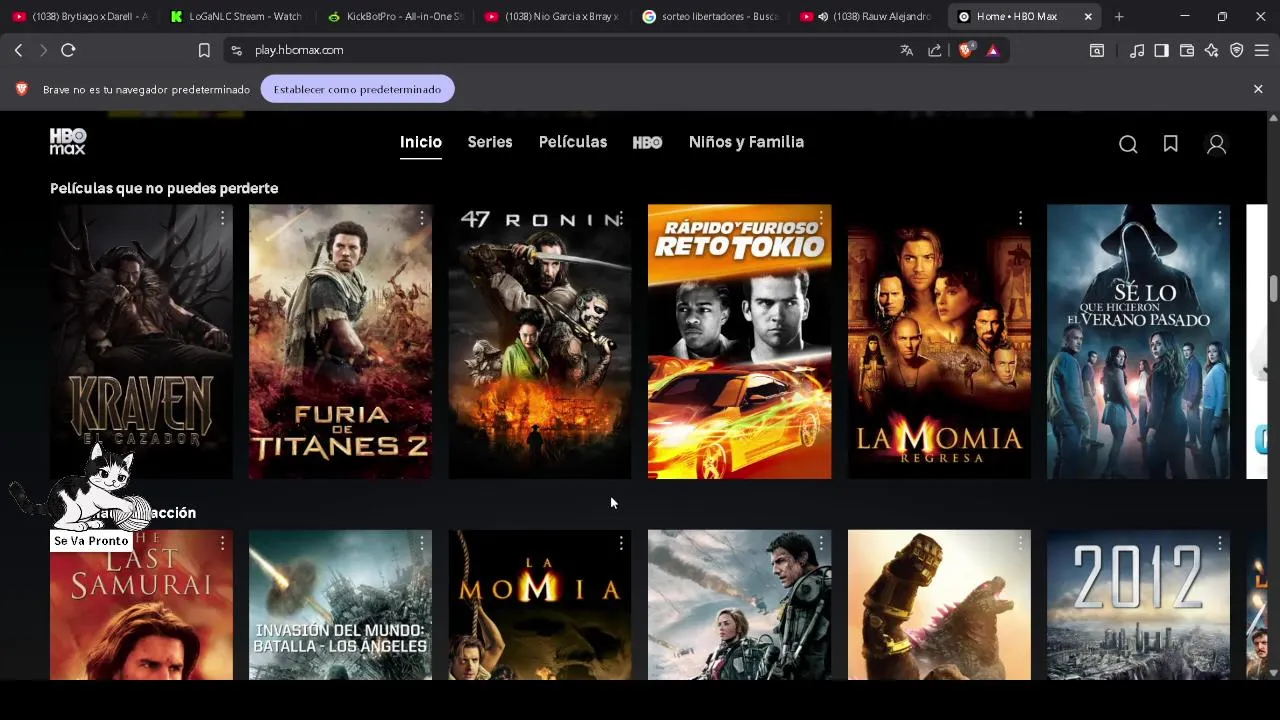Open the bookmark list icon in HBO Max header
This screenshot has height=720, width=1280.
click(x=1171, y=144)
